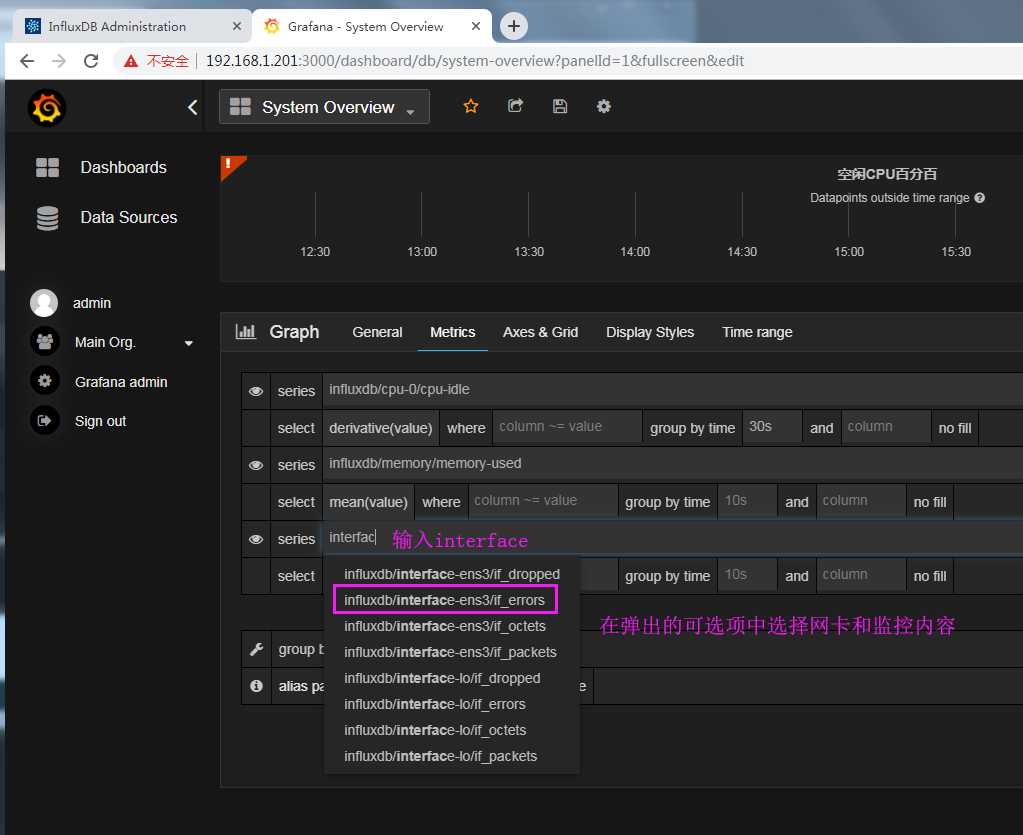
Task: Click the 空闲CPU百分百 panel title
Action: click(x=887, y=174)
